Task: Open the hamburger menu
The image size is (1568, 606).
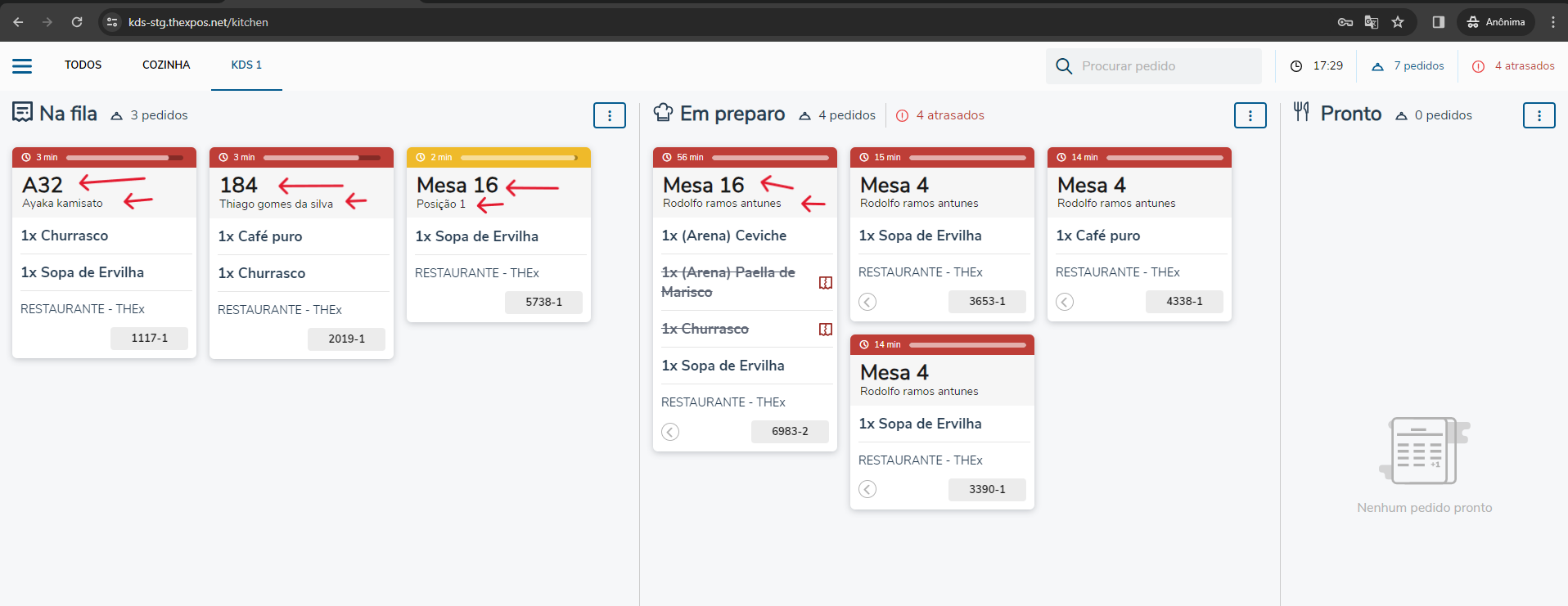Action: pos(22,65)
